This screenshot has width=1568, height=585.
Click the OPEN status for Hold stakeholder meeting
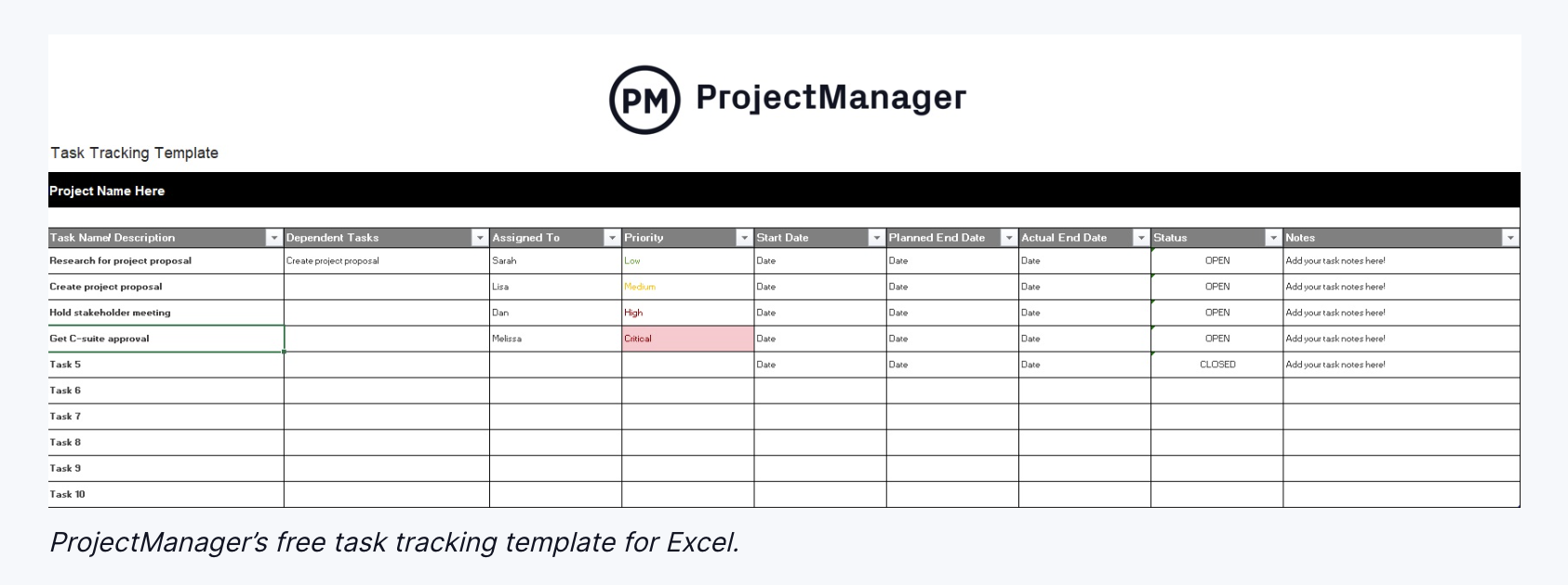point(1217,312)
